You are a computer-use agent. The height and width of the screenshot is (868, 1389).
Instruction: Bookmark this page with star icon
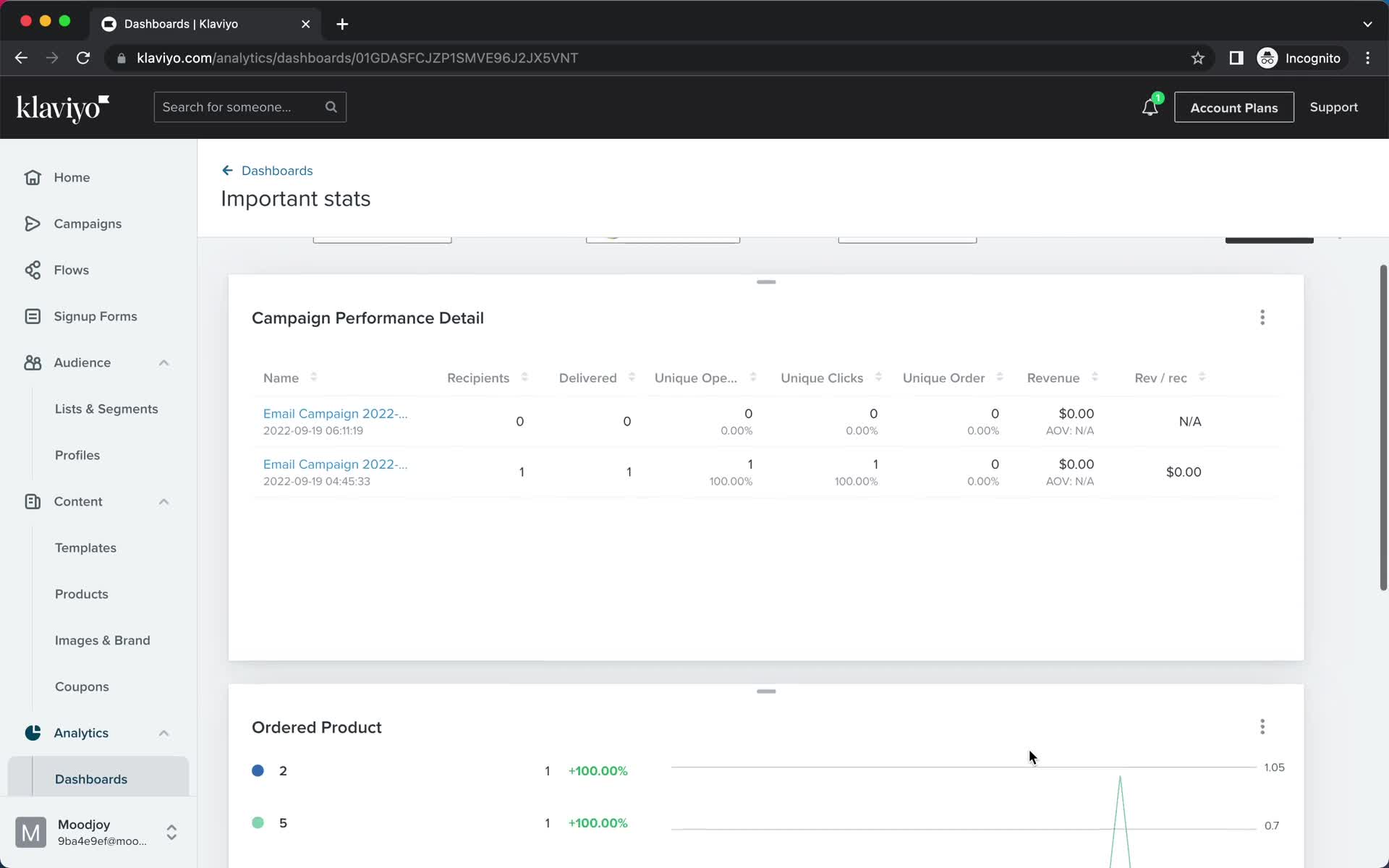[x=1198, y=58]
